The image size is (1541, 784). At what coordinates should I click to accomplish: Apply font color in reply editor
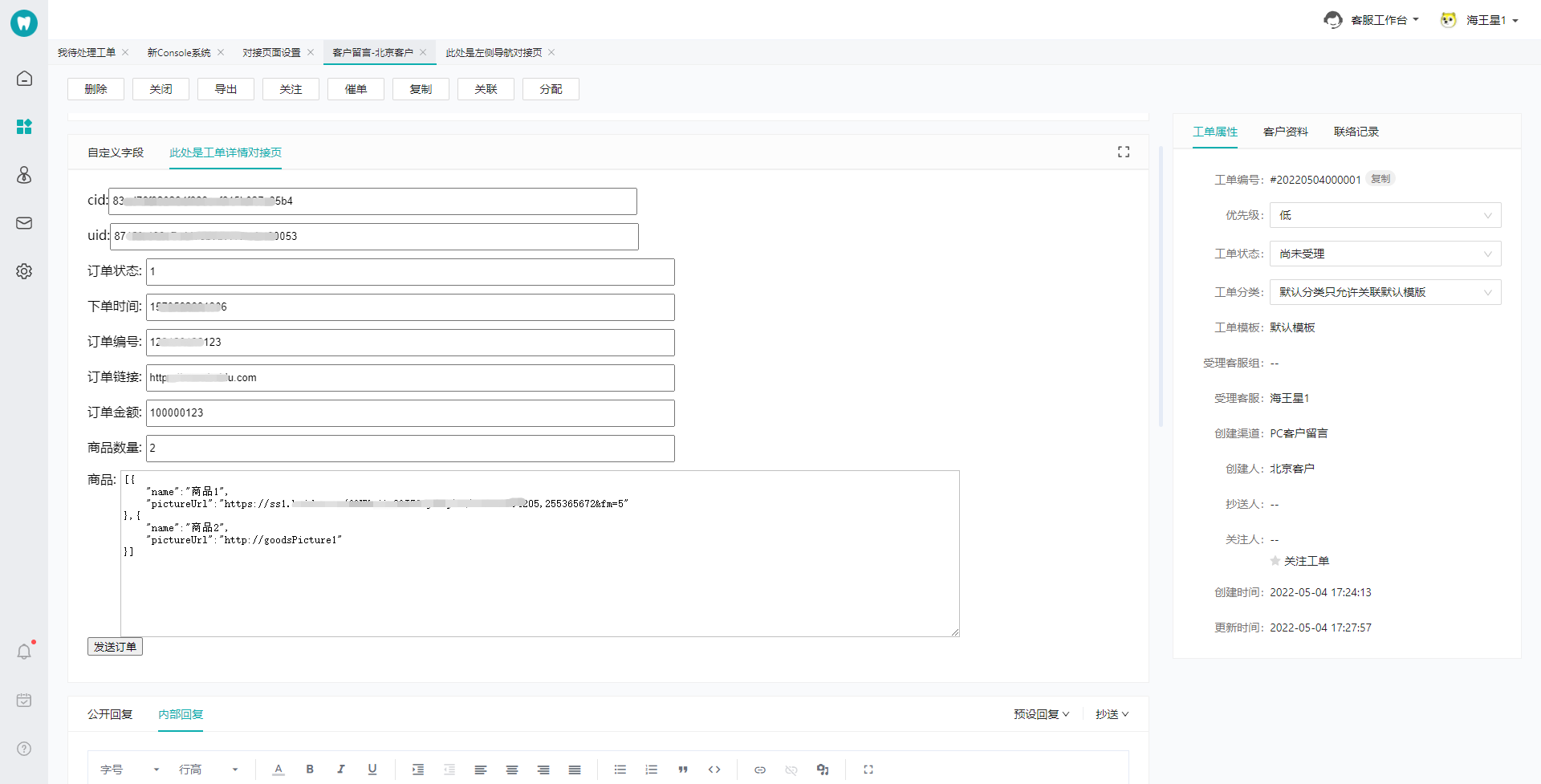[279, 770]
